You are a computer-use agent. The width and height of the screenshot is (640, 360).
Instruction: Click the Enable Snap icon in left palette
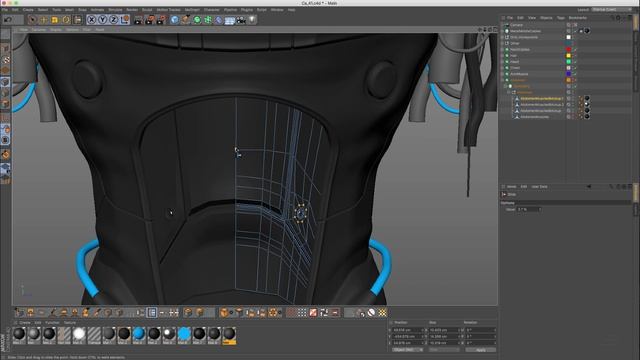pos(5,154)
